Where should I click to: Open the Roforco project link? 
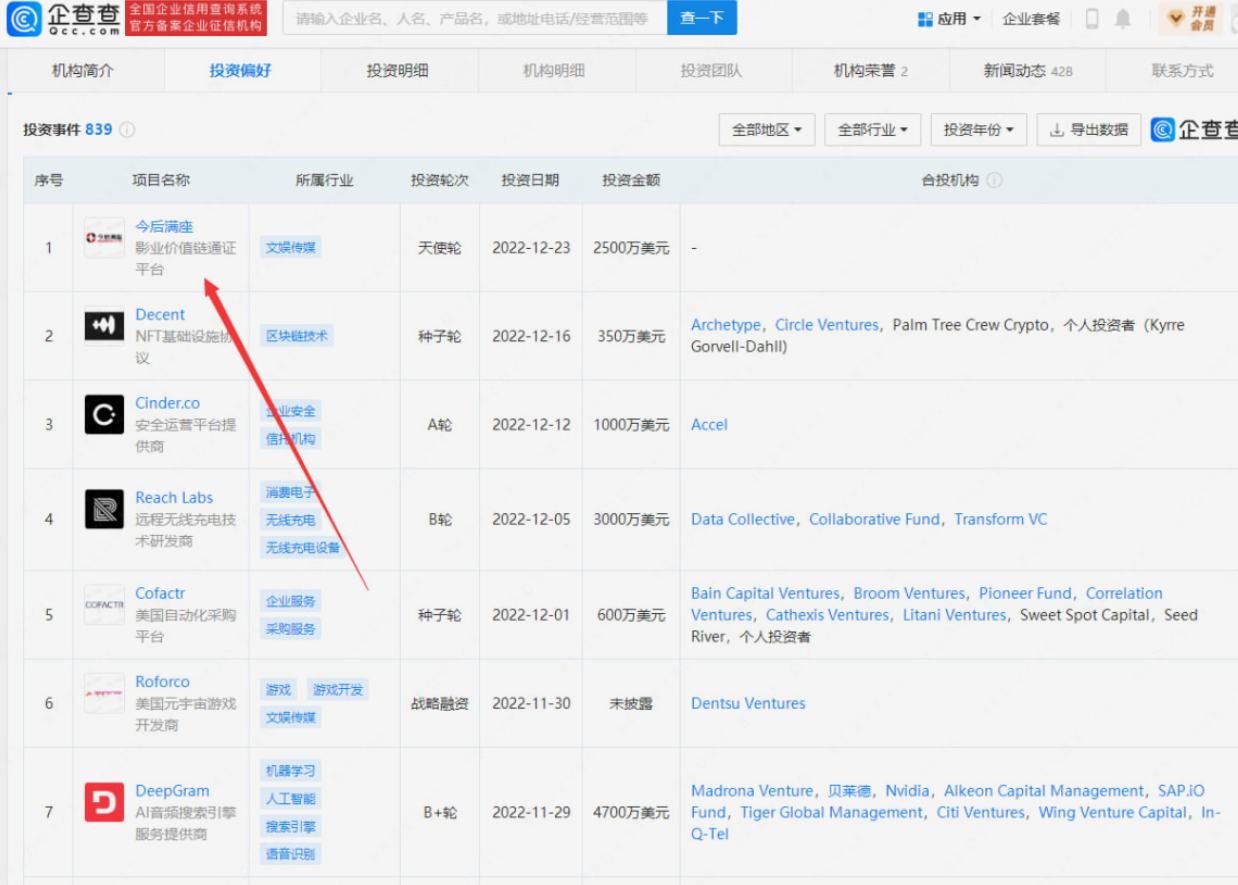(162, 682)
